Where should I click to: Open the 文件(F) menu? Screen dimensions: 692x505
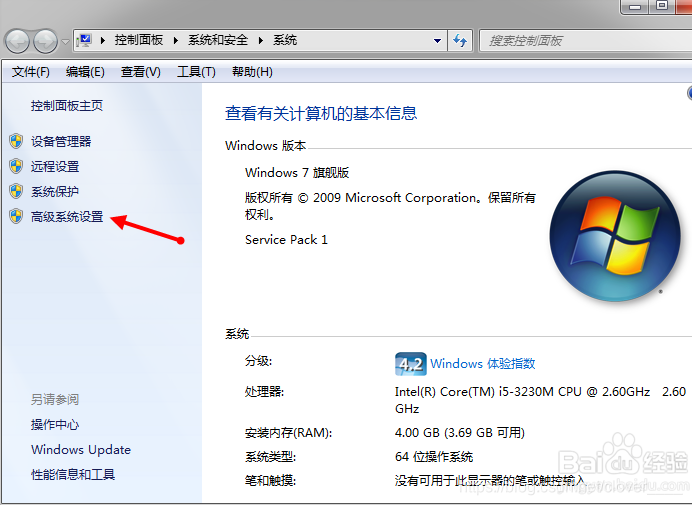point(30,72)
